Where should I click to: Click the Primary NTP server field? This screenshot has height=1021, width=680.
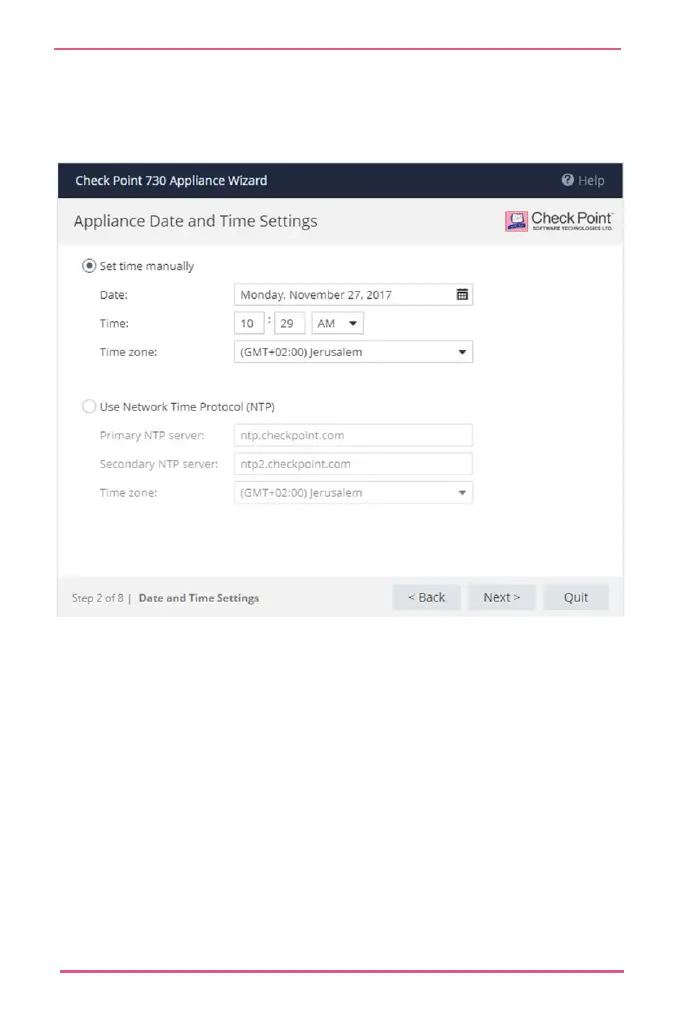tap(353, 435)
